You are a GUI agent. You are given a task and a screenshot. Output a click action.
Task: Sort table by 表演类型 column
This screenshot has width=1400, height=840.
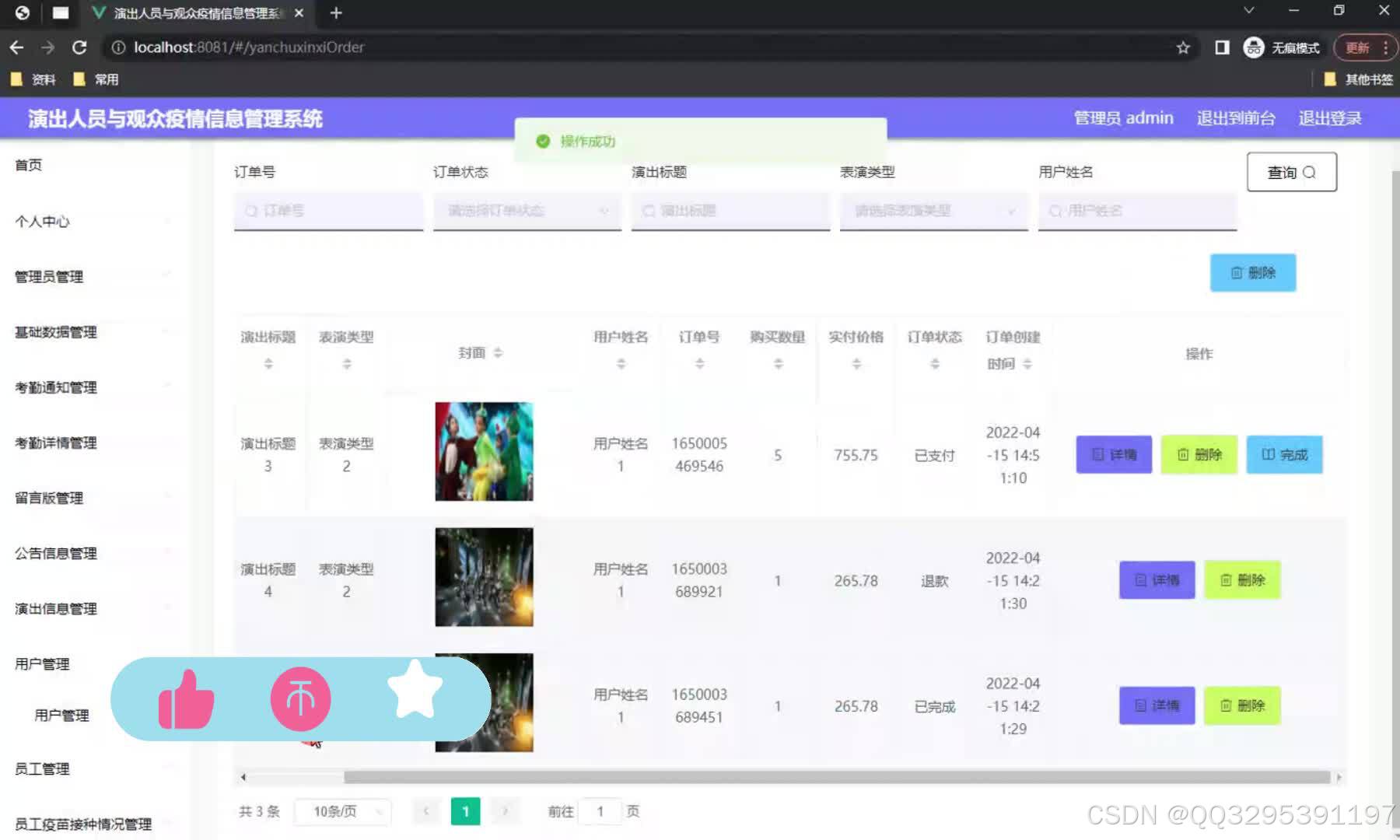(x=347, y=363)
